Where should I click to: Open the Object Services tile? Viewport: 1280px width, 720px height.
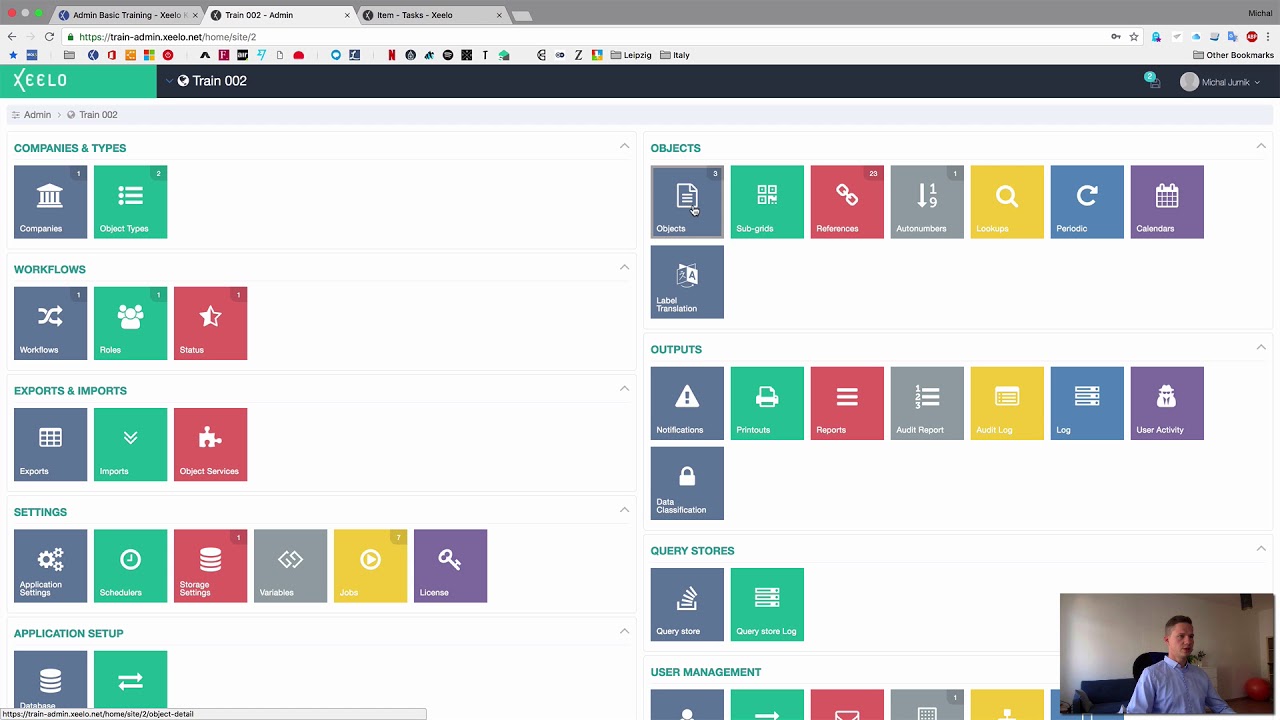(x=210, y=445)
